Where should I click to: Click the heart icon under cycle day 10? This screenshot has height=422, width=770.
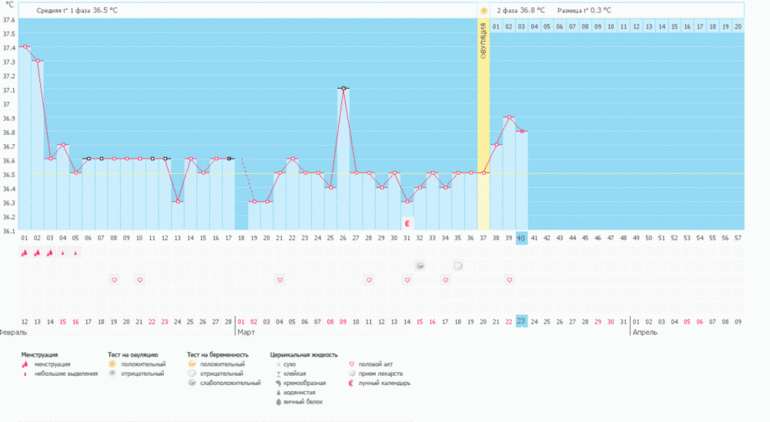[139, 280]
